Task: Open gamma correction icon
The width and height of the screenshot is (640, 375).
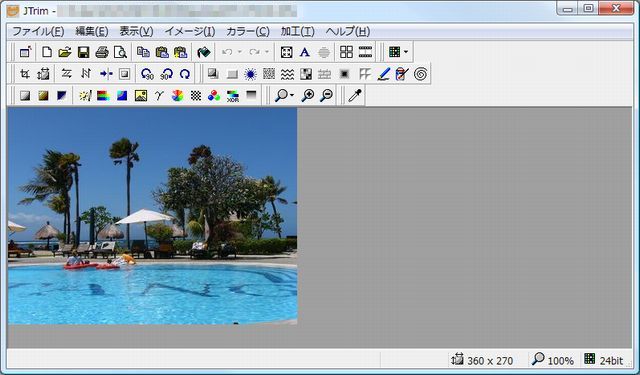Action: coord(159,95)
